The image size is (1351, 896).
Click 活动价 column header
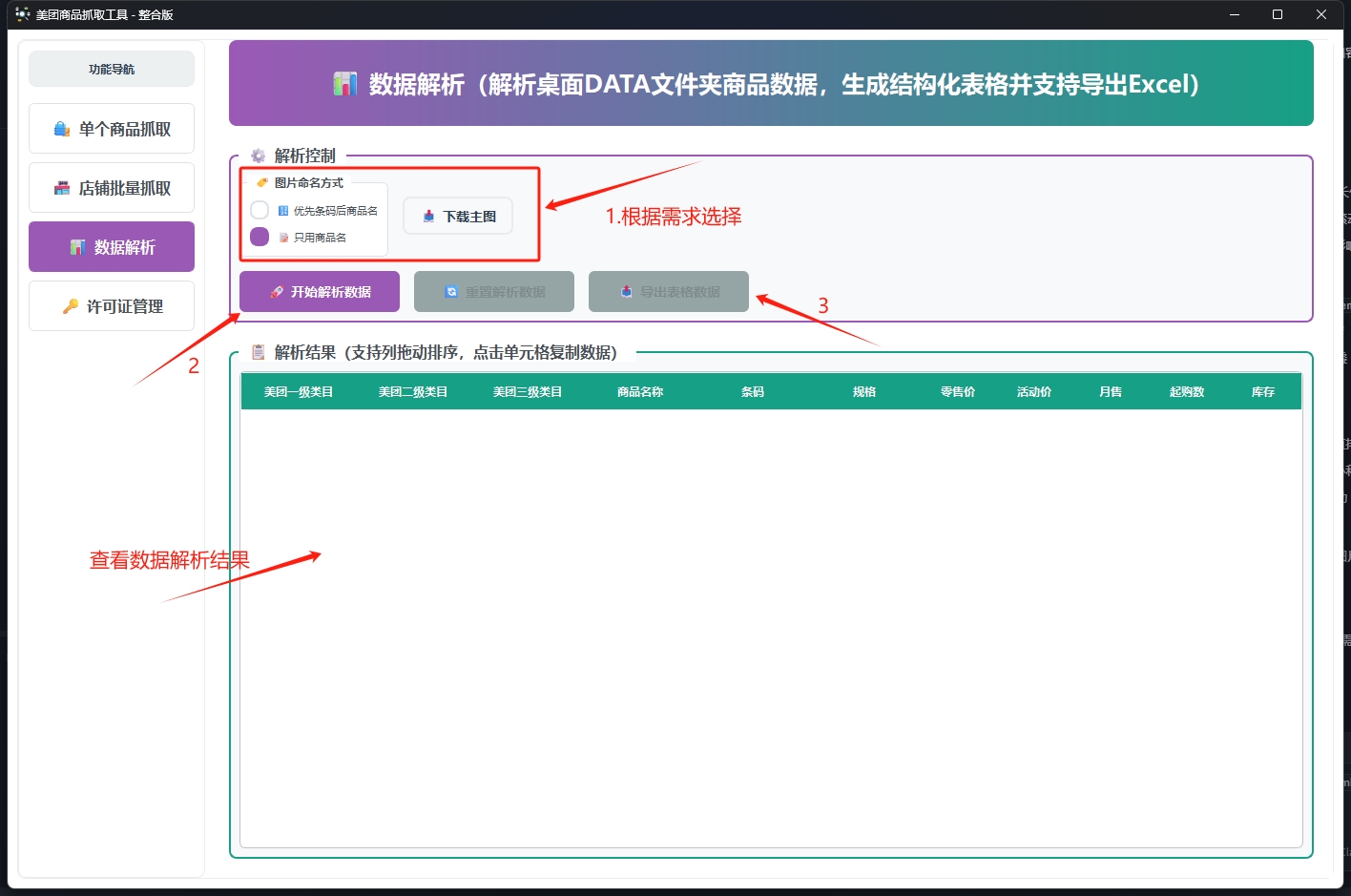coord(1034,392)
